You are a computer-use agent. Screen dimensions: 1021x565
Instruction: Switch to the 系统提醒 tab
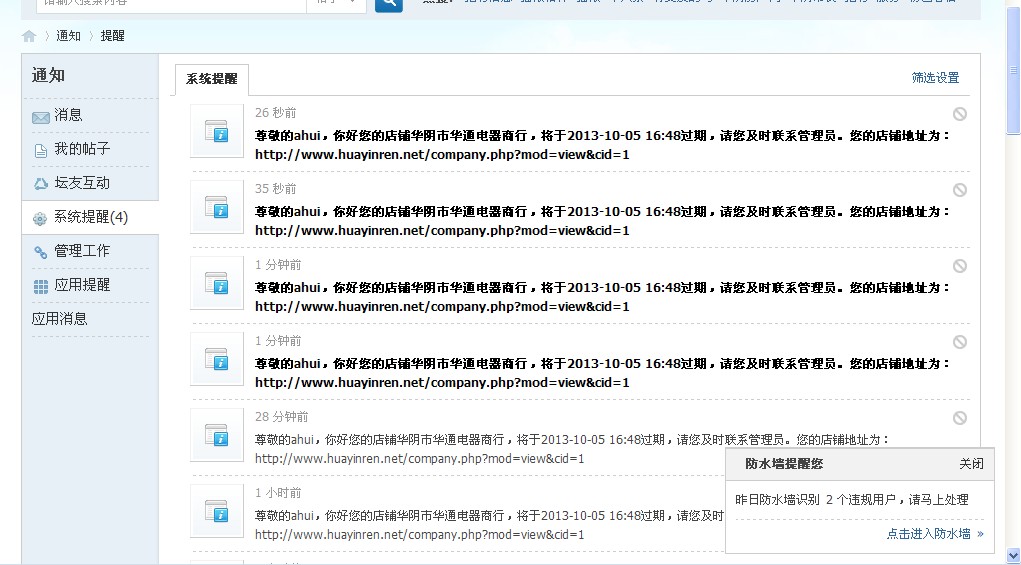(x=212, y=79)
